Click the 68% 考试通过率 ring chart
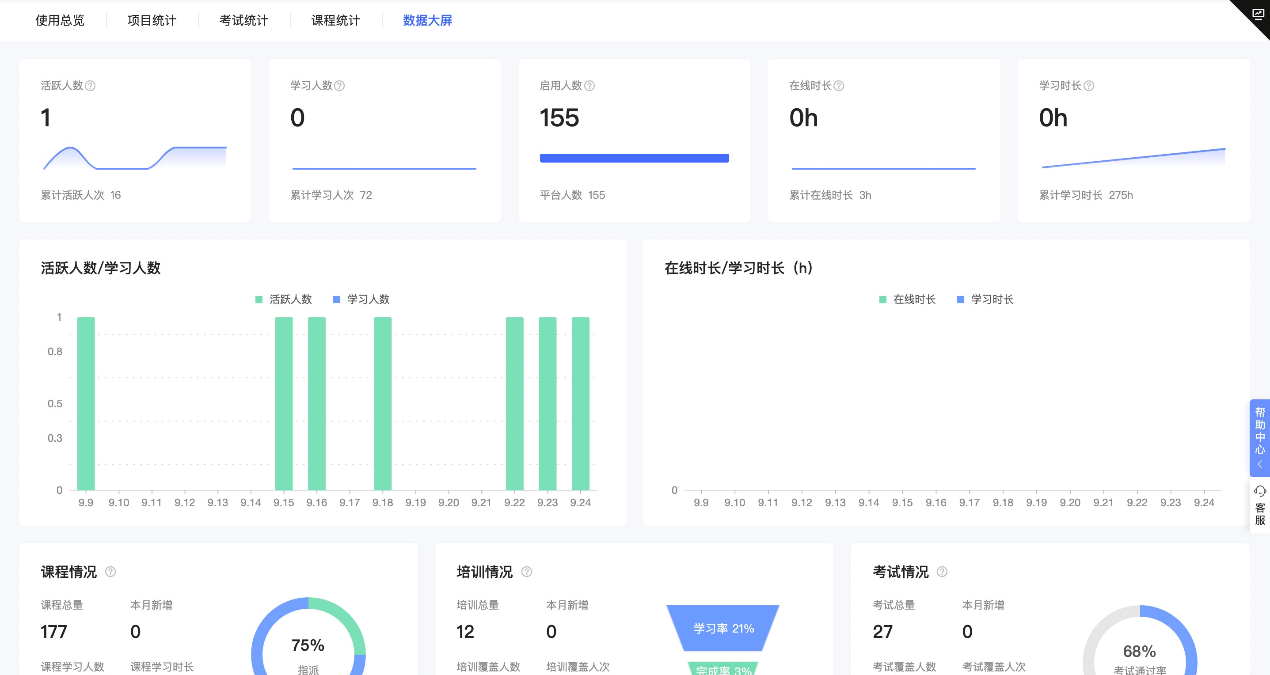Image resolution: width=1270 pixels, height=675 pixels. 1140,640
